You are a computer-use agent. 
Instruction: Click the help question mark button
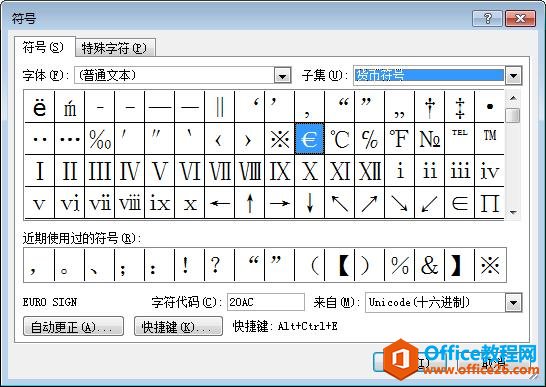(x=488, y=18)
